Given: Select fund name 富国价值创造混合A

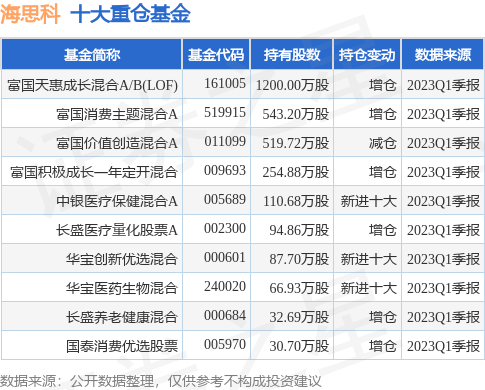Looking at the screenshot, I should point(117,143).
